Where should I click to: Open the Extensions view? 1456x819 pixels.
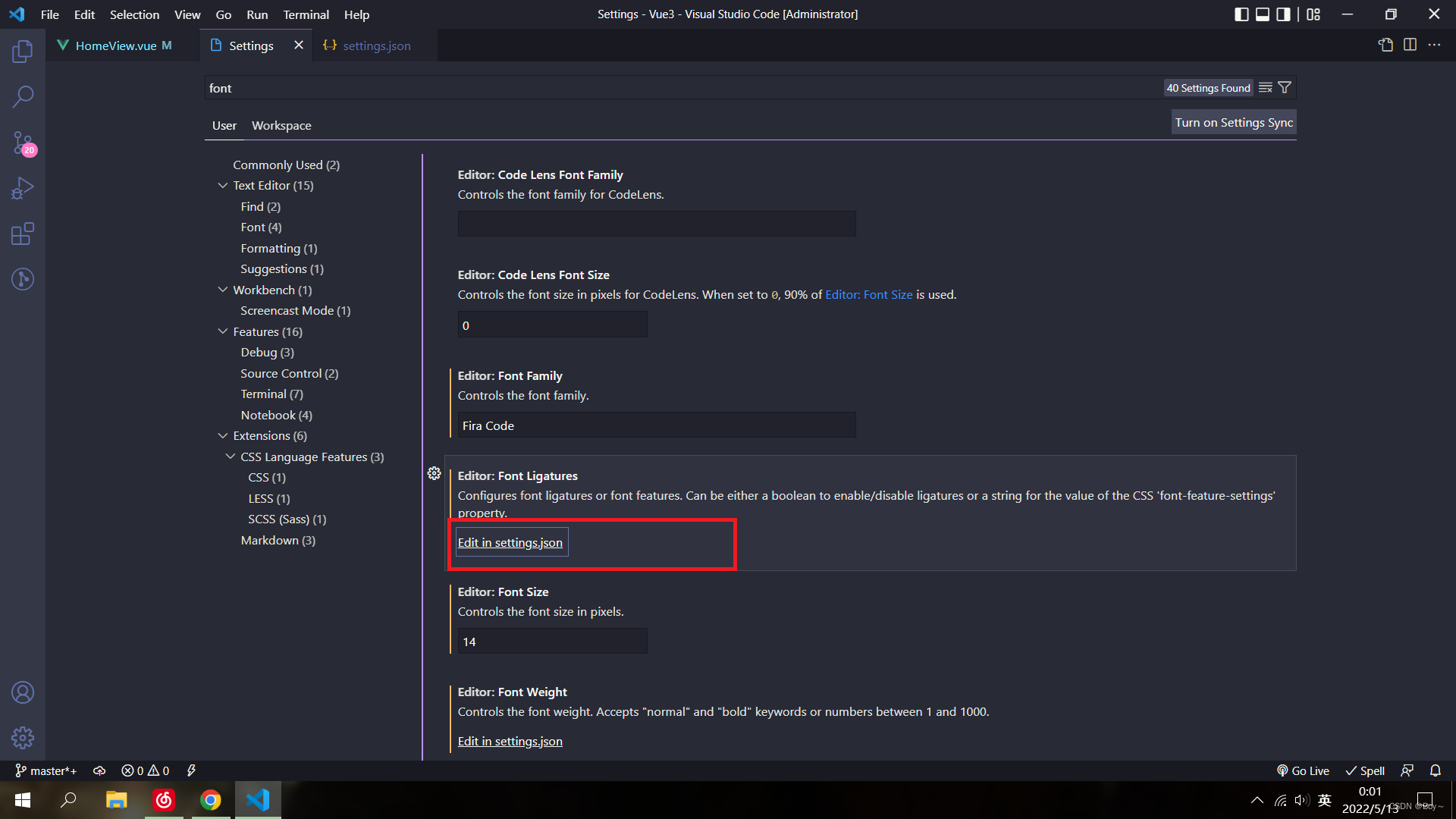[23, 234]
